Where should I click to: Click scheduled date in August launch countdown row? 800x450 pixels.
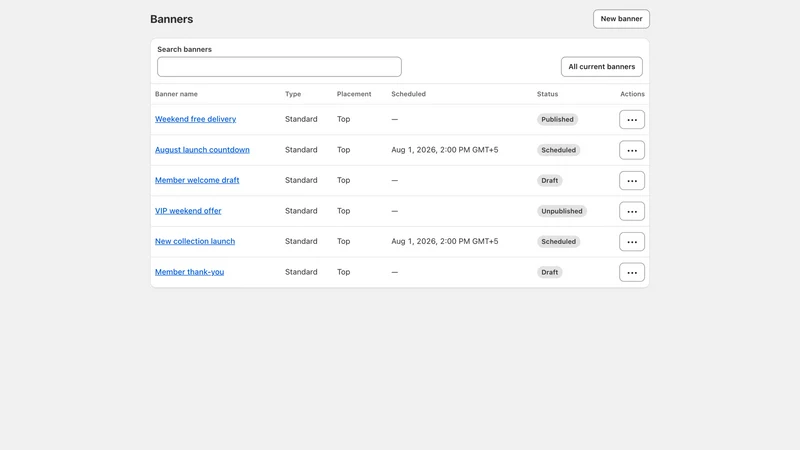pyautogui.click(x=445, y=149)
